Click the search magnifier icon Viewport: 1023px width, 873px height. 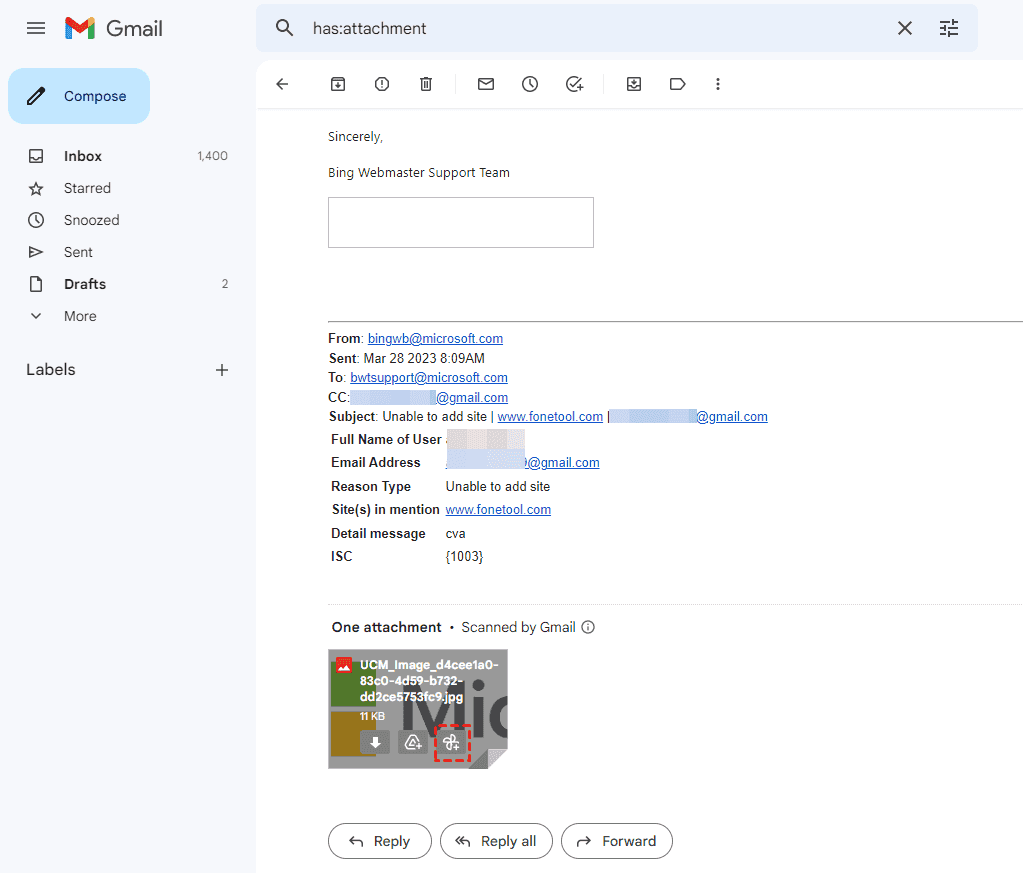(284, 28)
